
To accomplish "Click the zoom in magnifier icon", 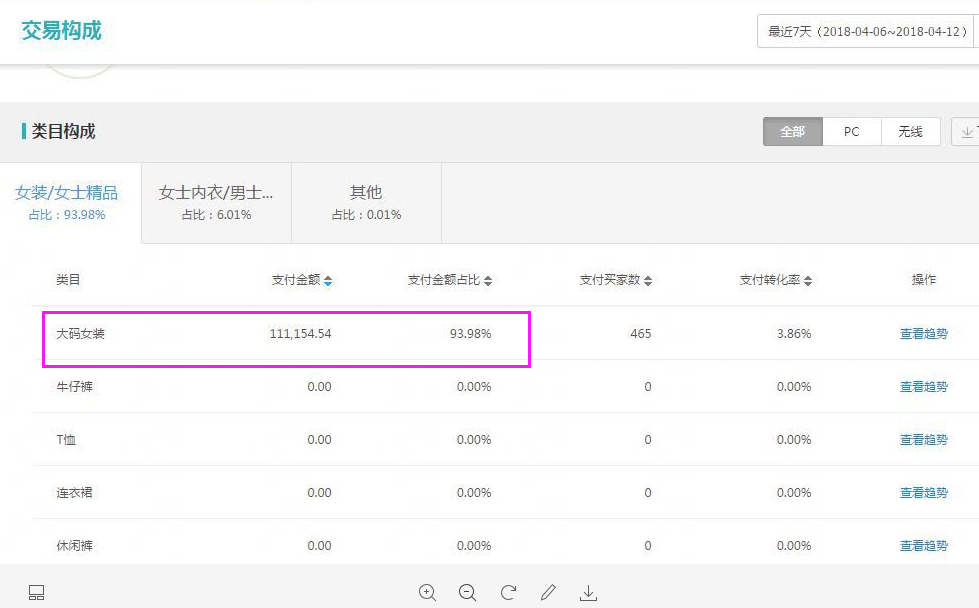I will 428,592.
